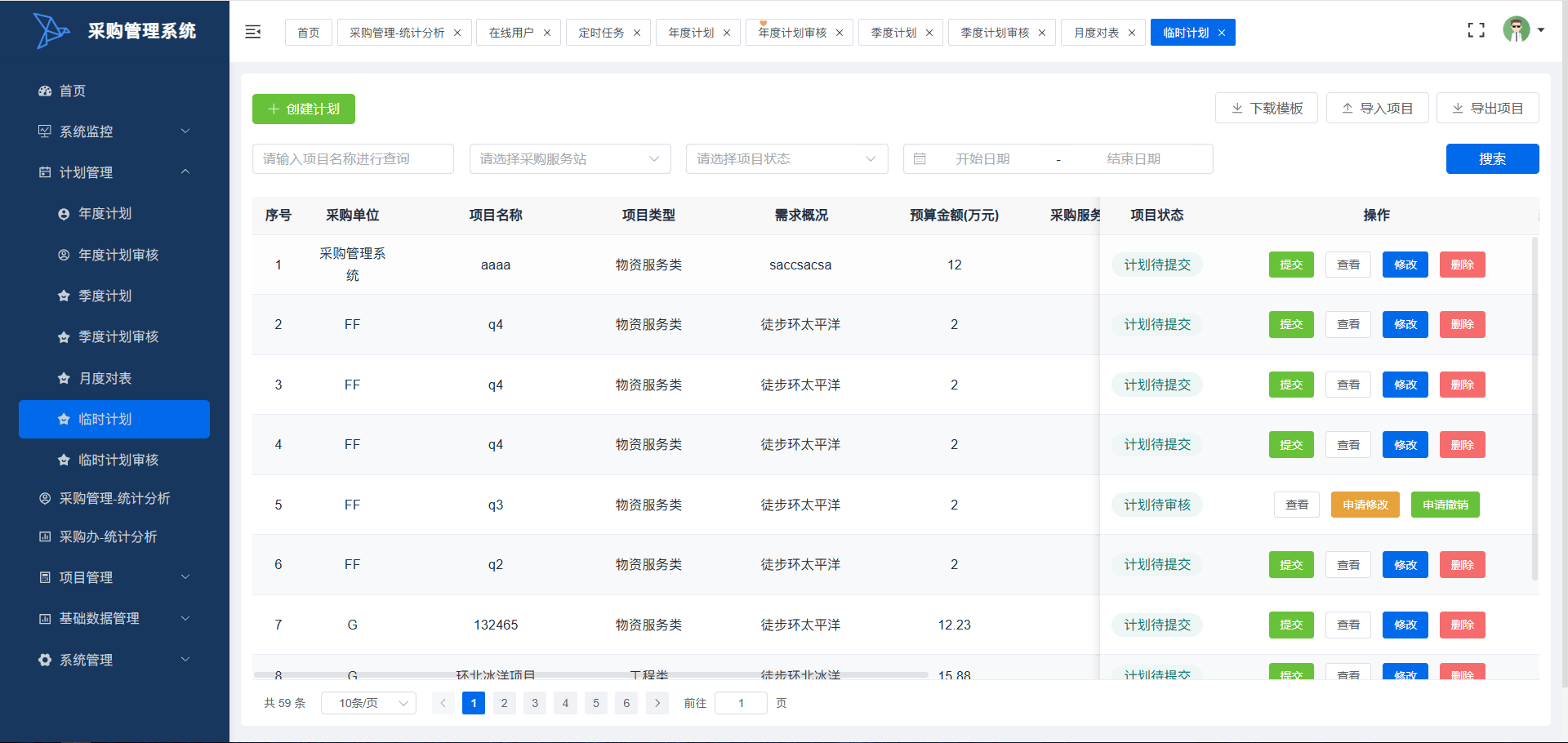
Task: Submit row 6 q2 with 提交
Action: point(1291,565)
